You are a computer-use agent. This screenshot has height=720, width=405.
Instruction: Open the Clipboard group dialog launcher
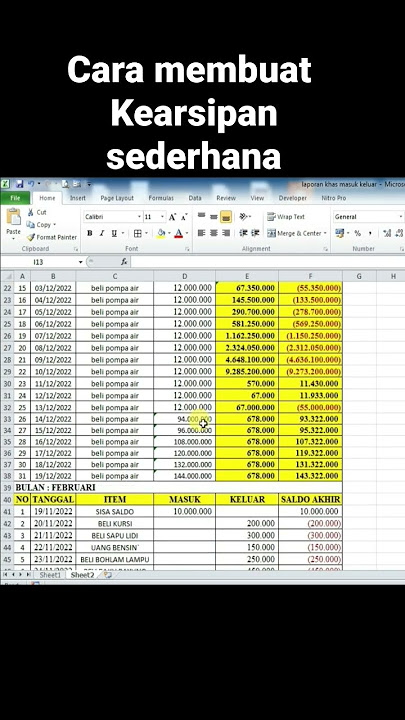(76, 249)
